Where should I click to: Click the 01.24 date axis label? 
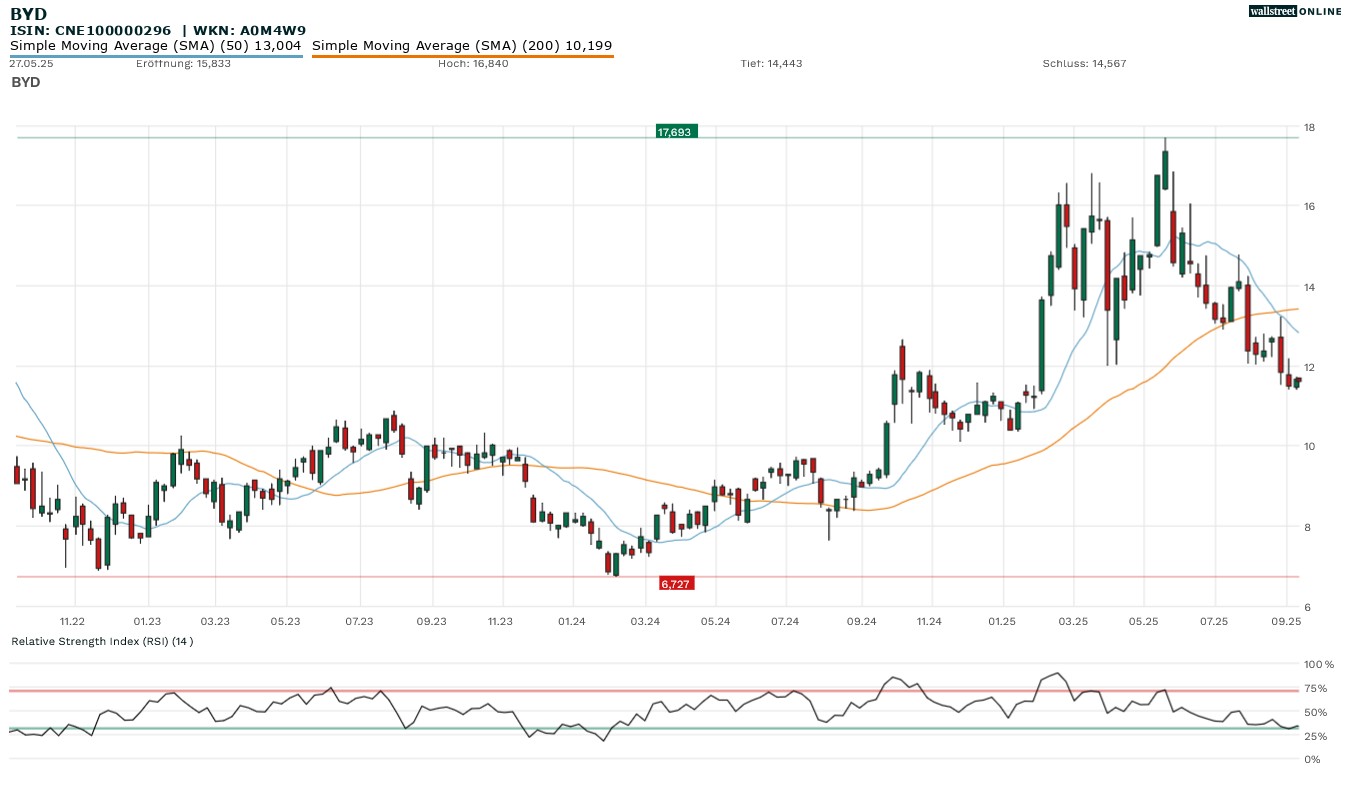click(x=572, y=621)
